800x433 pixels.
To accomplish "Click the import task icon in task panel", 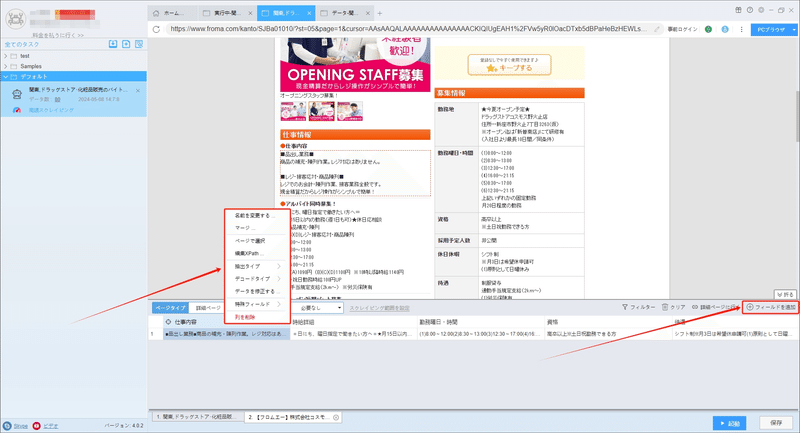I will point(113,44).
